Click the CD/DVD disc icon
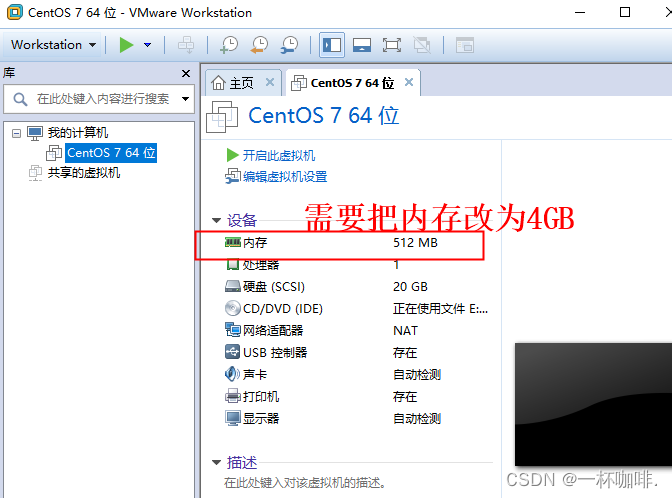672x498 pixels. click(232, 308)
